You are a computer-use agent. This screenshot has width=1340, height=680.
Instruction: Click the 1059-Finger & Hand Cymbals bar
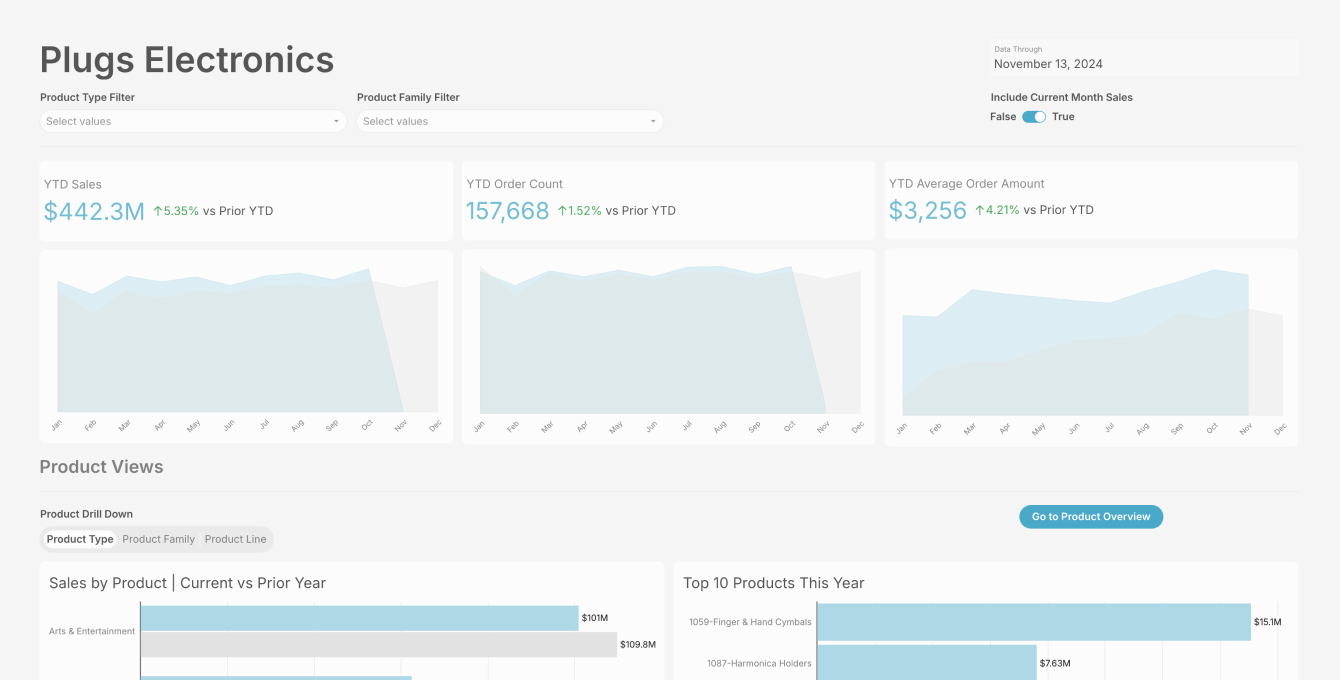click(x=1034, y=622)
